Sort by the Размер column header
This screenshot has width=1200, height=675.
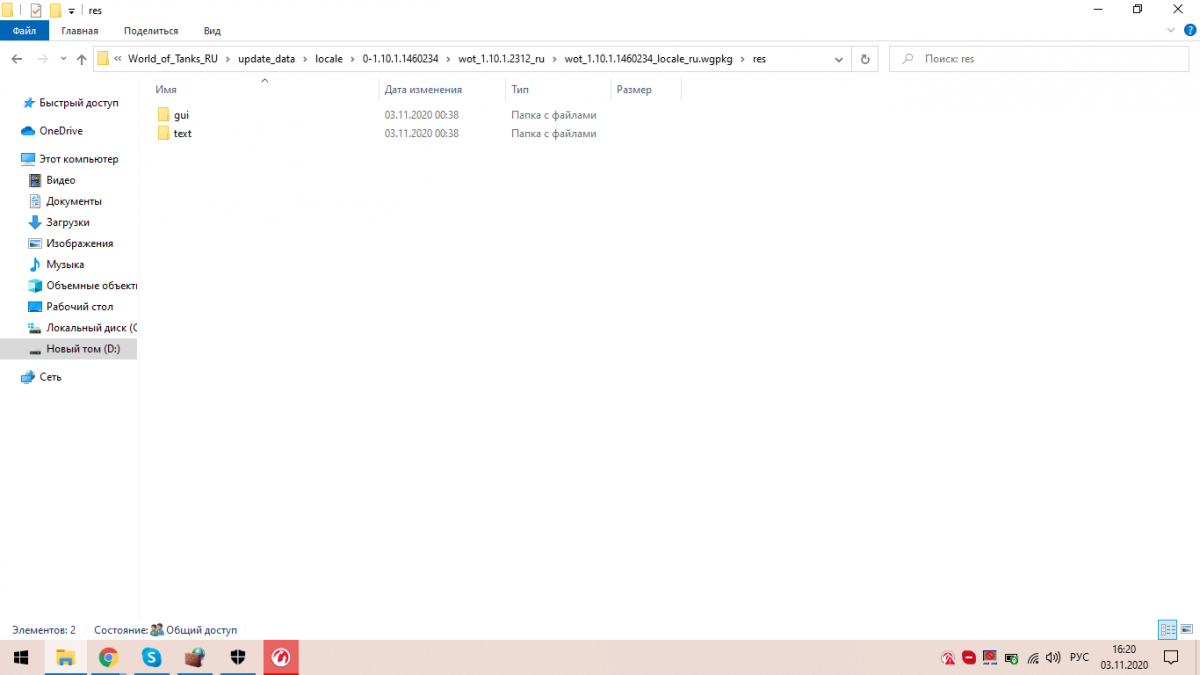click(x=634, y=90)
